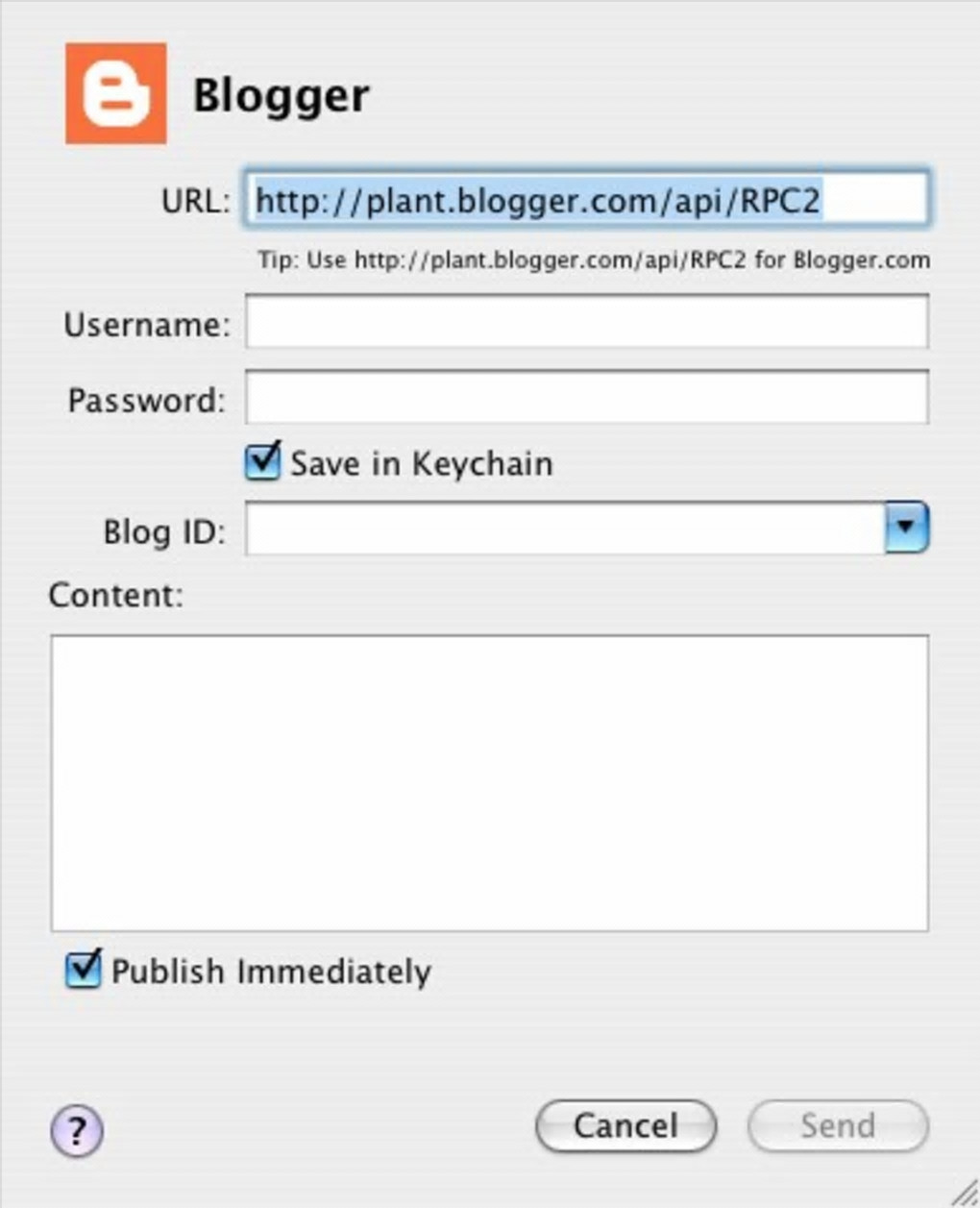Click the Blogger title heading
The image size is (980, 1208).
point(281,95)
